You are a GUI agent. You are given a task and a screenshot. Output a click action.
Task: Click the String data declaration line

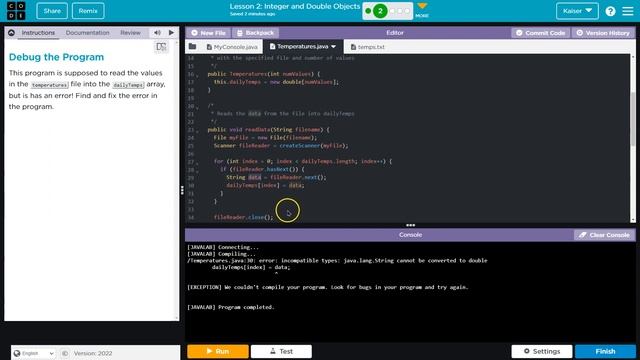pos(276,177)
